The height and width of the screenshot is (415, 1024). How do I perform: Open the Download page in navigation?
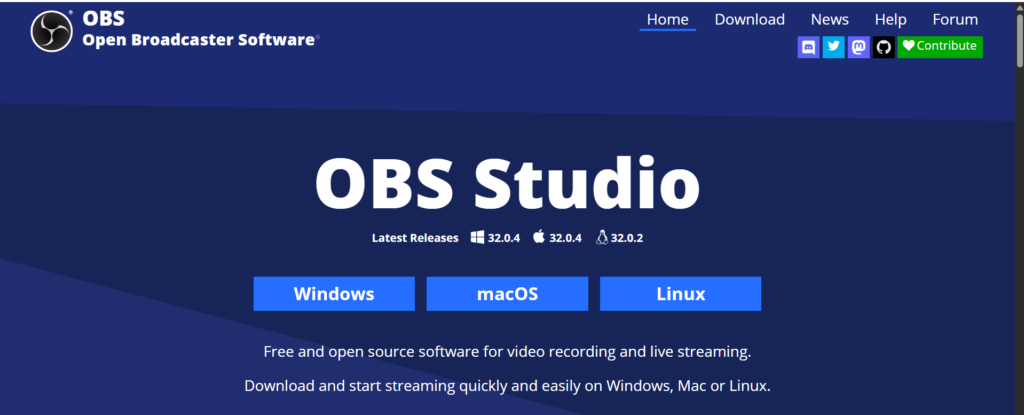pyautogui.click(x=749, y=19)
